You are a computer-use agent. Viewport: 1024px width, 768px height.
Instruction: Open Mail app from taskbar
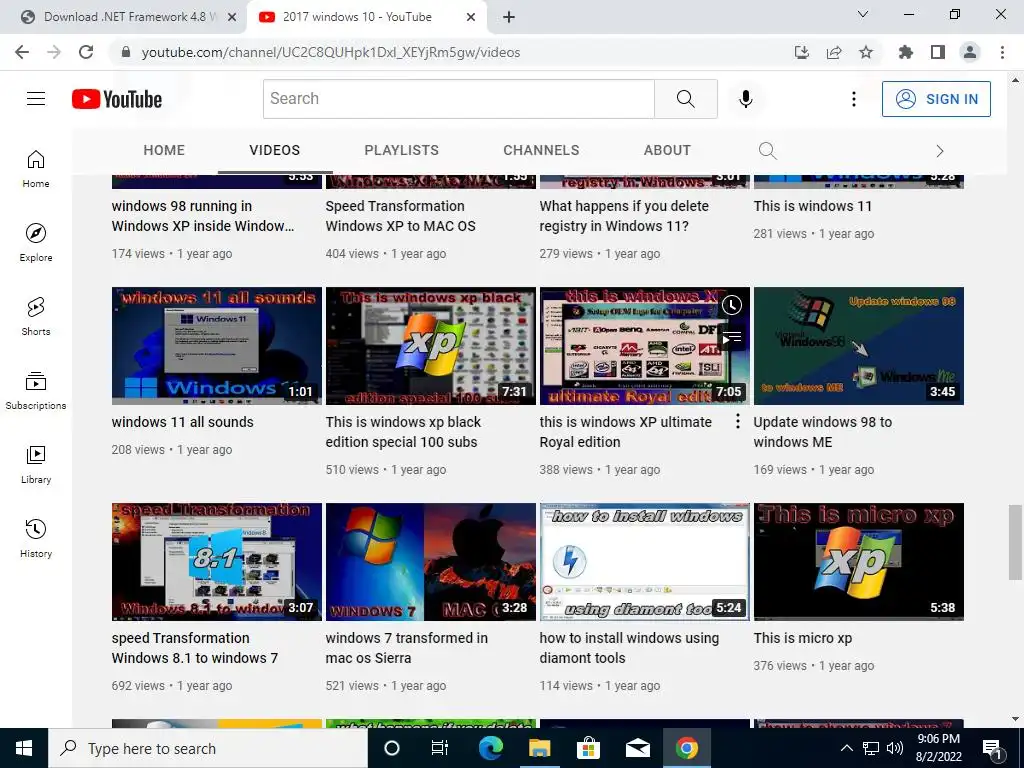(637, 748)
